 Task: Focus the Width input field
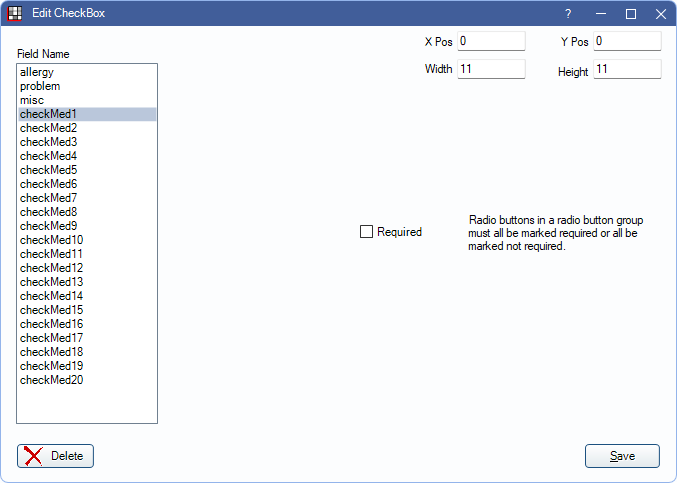point(490,69)
